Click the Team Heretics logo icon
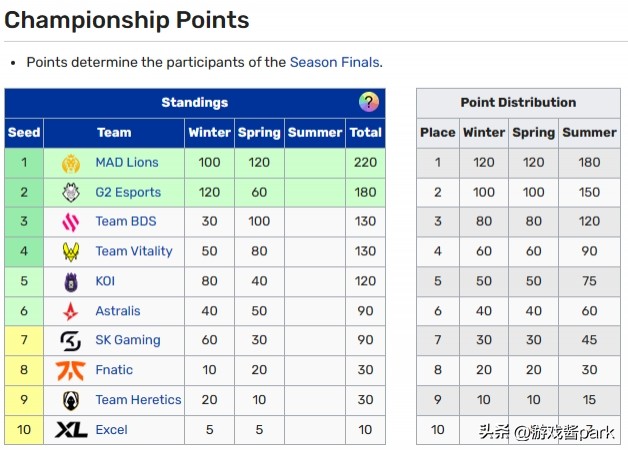Image resolution: width=628 pixels, height=453 pixels. (71, 400)
